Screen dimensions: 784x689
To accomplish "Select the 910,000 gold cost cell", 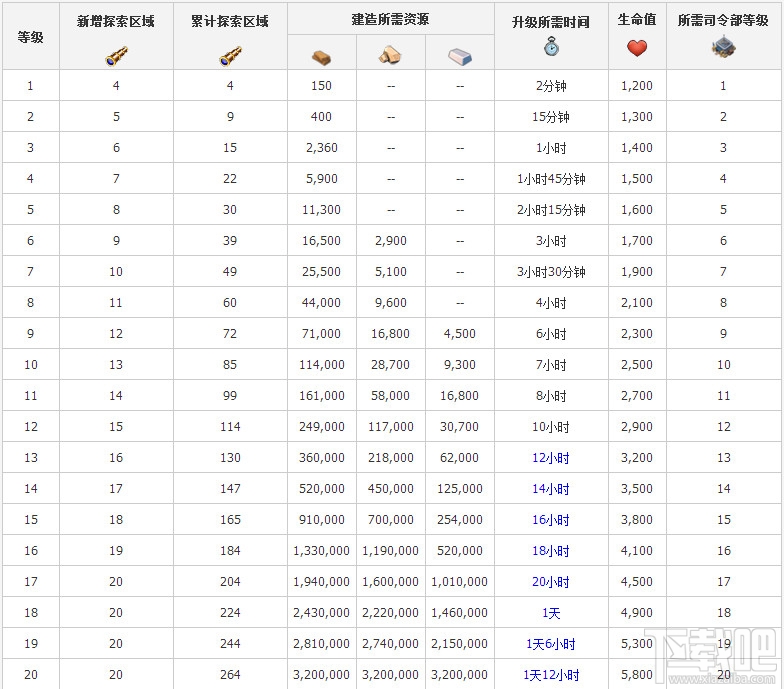I will tap(322, 520).
